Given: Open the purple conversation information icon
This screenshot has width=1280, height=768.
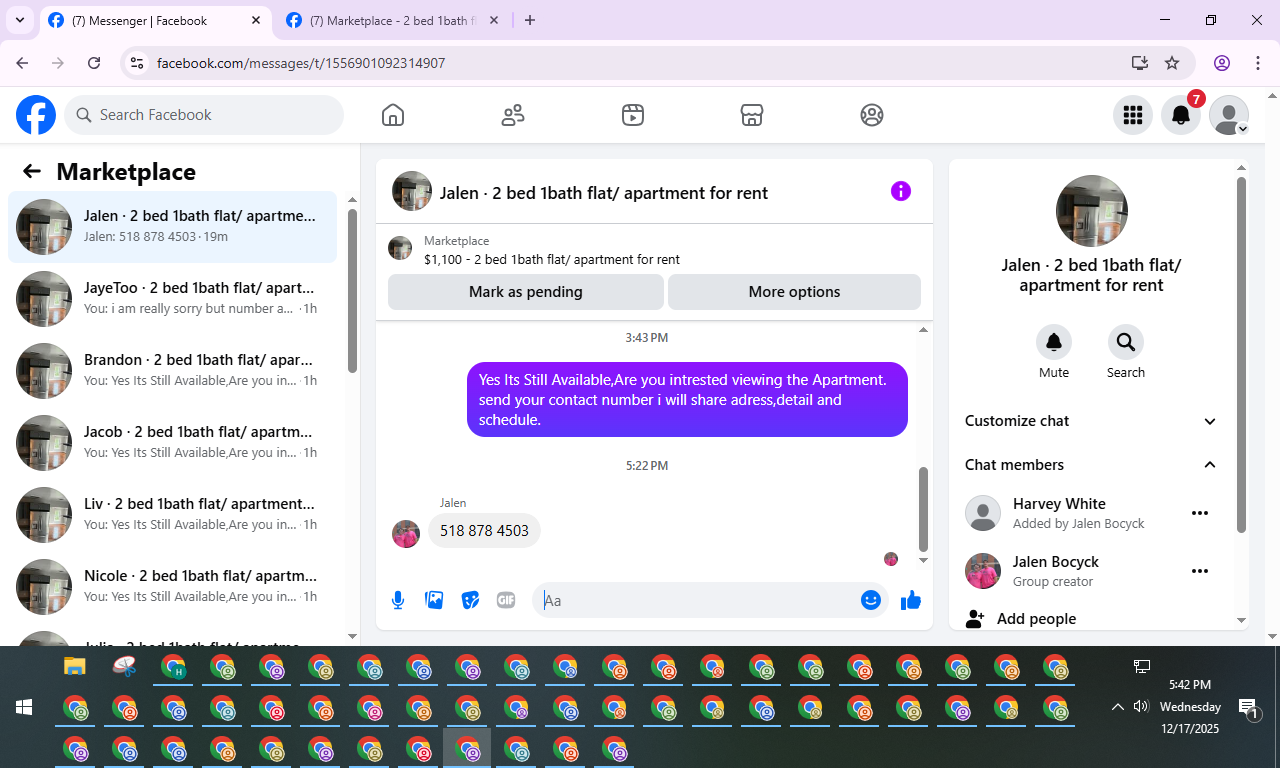Looking at the screenshot, I should (901, 191).
